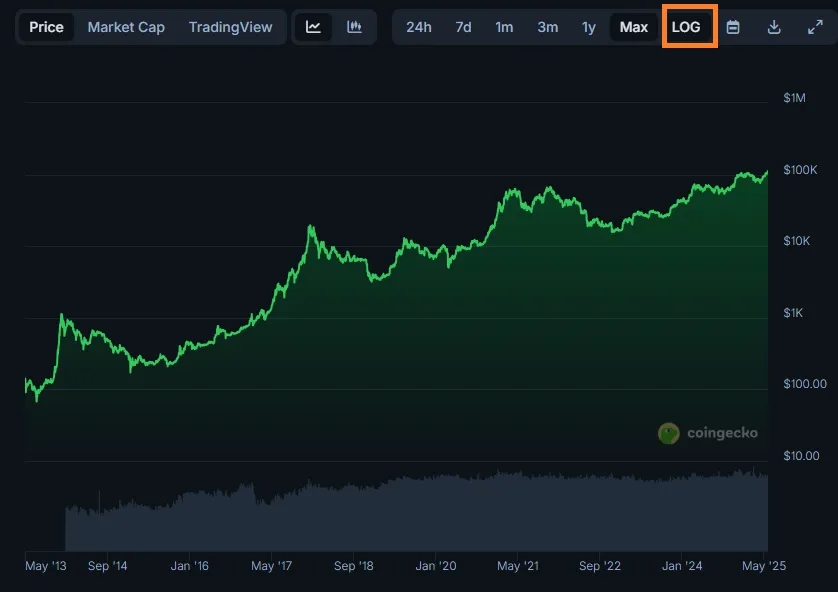The width and height of the screenshot is (838, 592).
Task: Click the Sep '22 date label
Action: click(600, 566)
